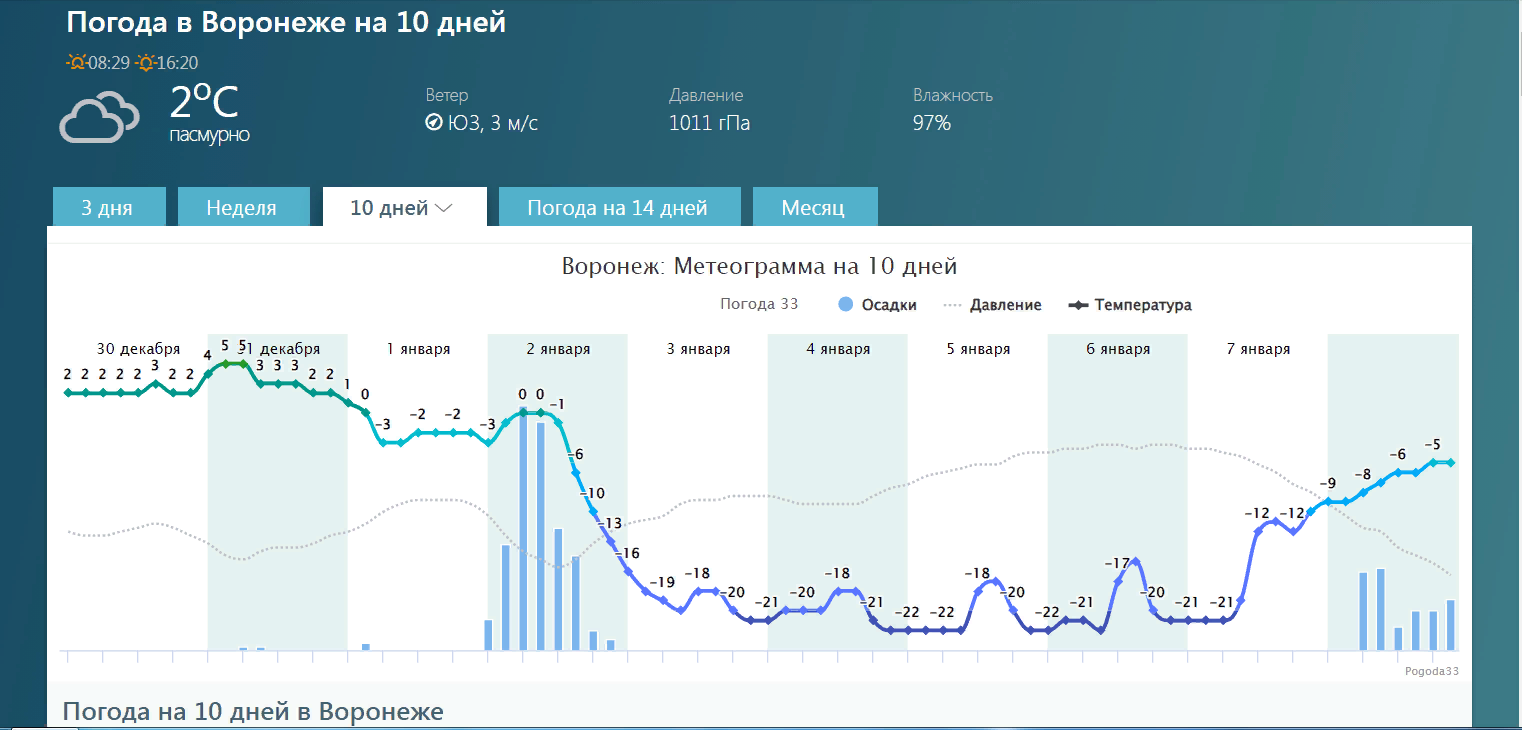The image size is (1522, 730).
Task: Toggle the Осадки series label in legend
Action: click(889, 305)
